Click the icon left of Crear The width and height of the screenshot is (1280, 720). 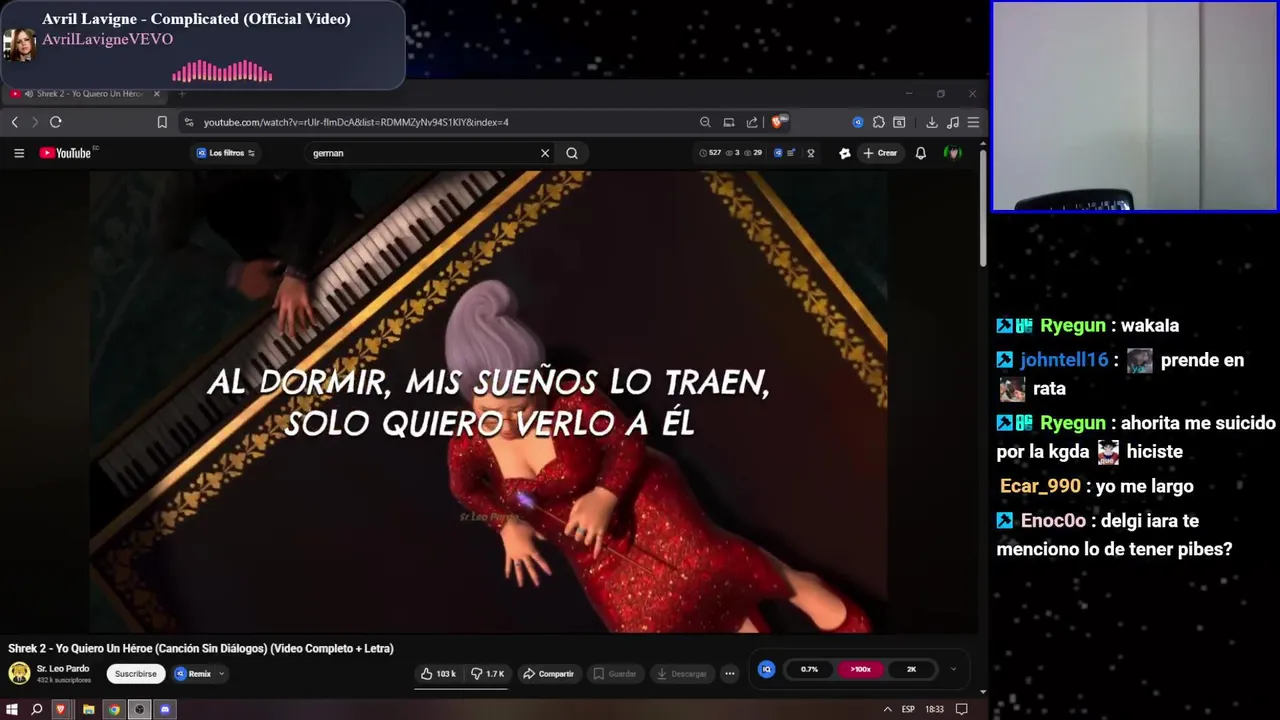(x=845, y=153)
